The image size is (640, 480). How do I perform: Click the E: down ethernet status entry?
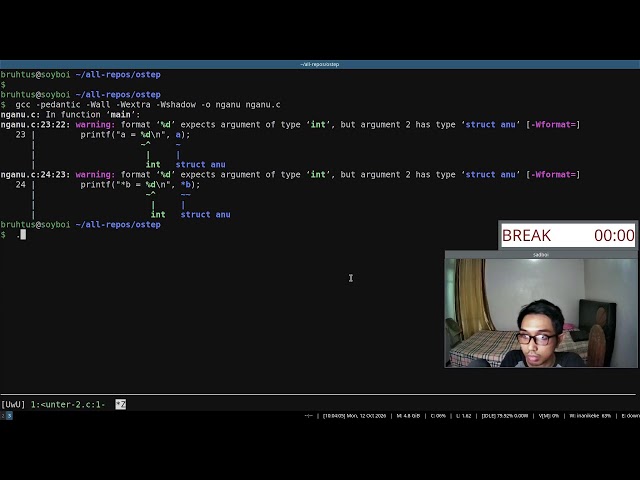(x=631, y=416)
